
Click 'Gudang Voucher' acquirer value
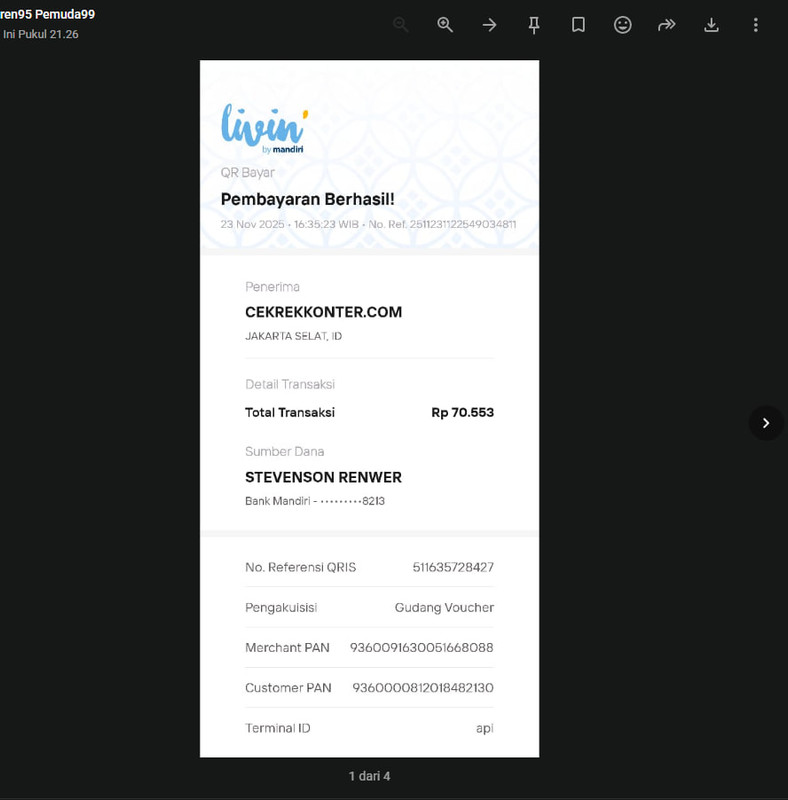[x=444, y=607]
